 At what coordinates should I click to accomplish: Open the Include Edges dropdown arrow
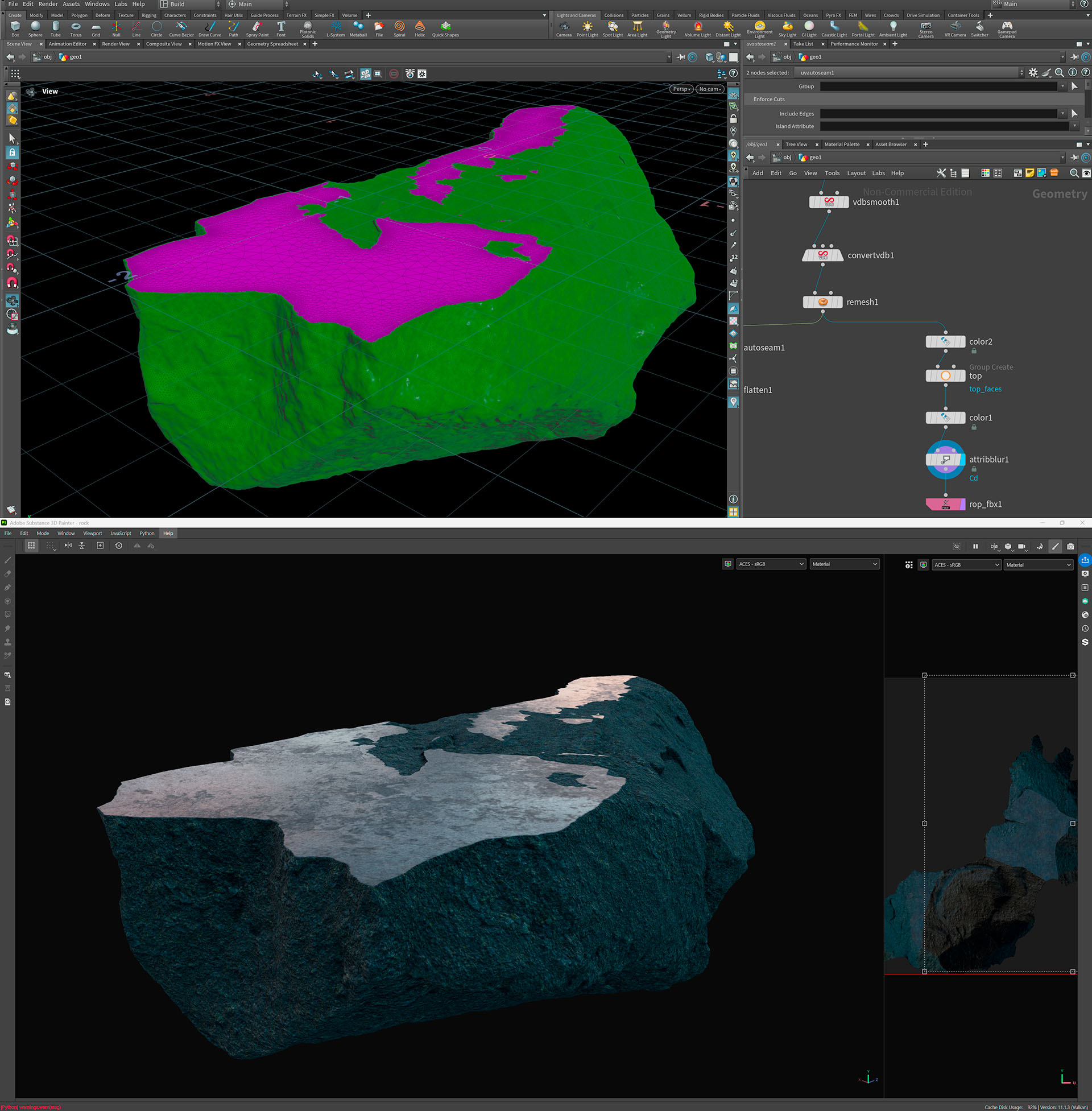[1062, 114]
